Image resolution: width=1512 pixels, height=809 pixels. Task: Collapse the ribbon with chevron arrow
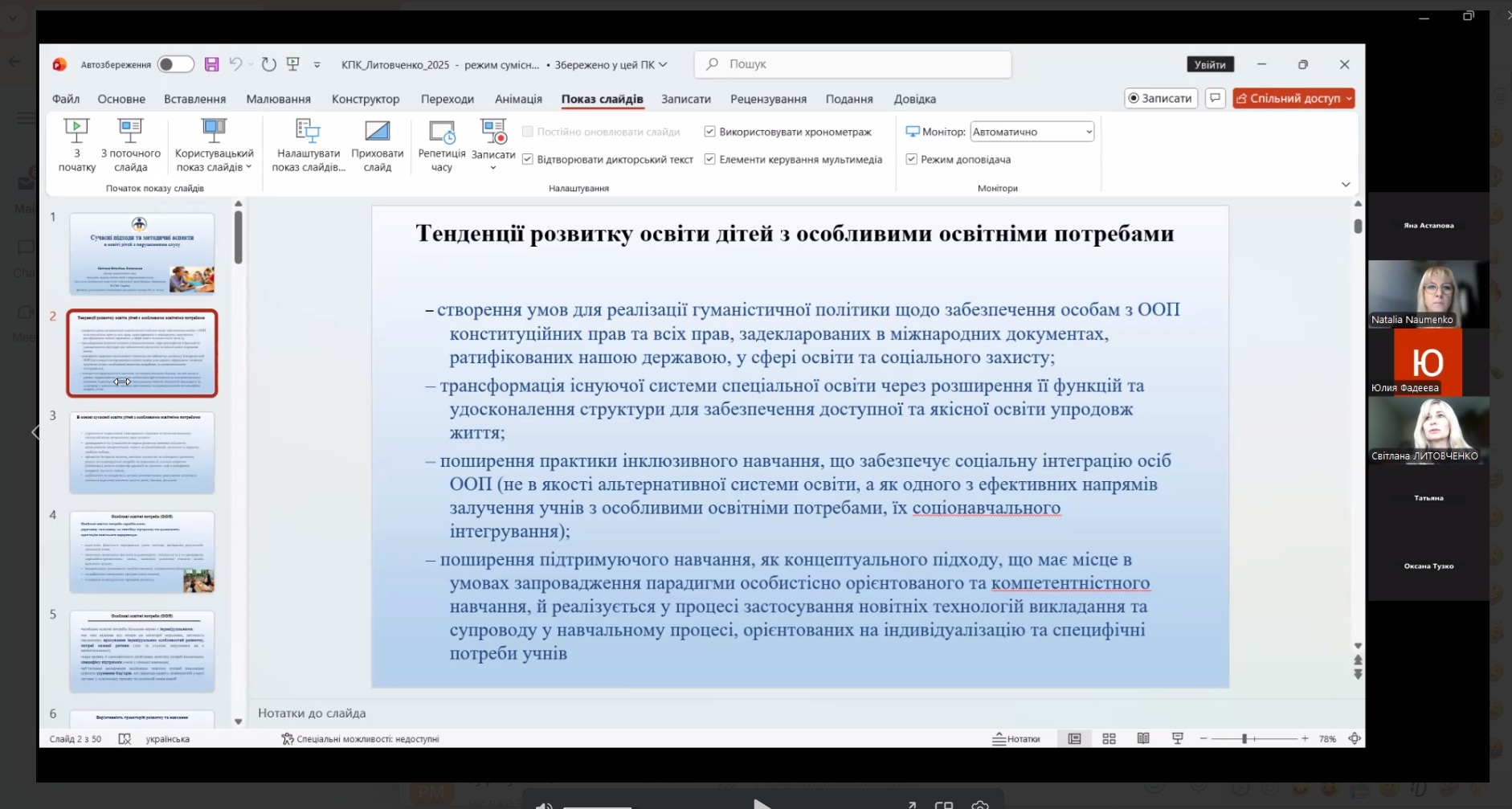click(x=1346, y=185)
